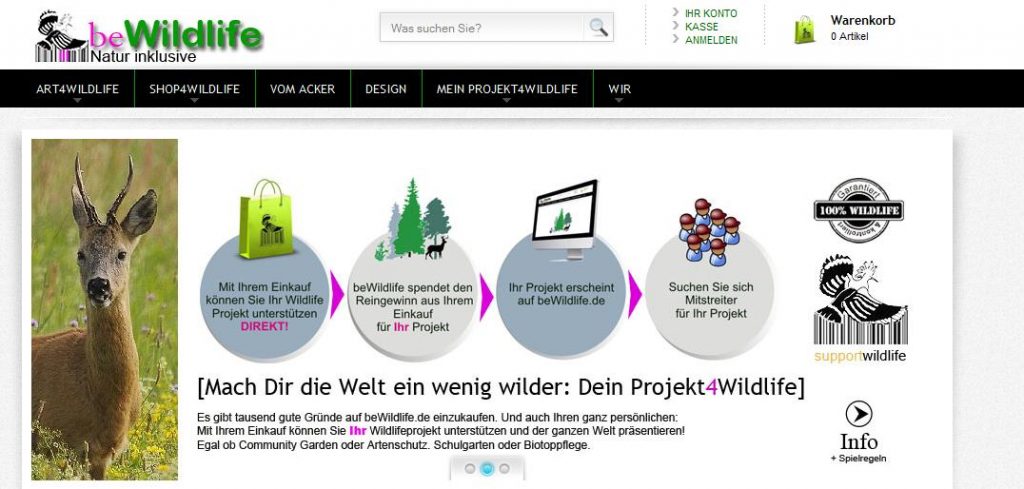Click the 'Was suchen Sie?' search field
The height and width of the screenshot is (489, 1024).
pyautogui.click(x=480, y=28)
